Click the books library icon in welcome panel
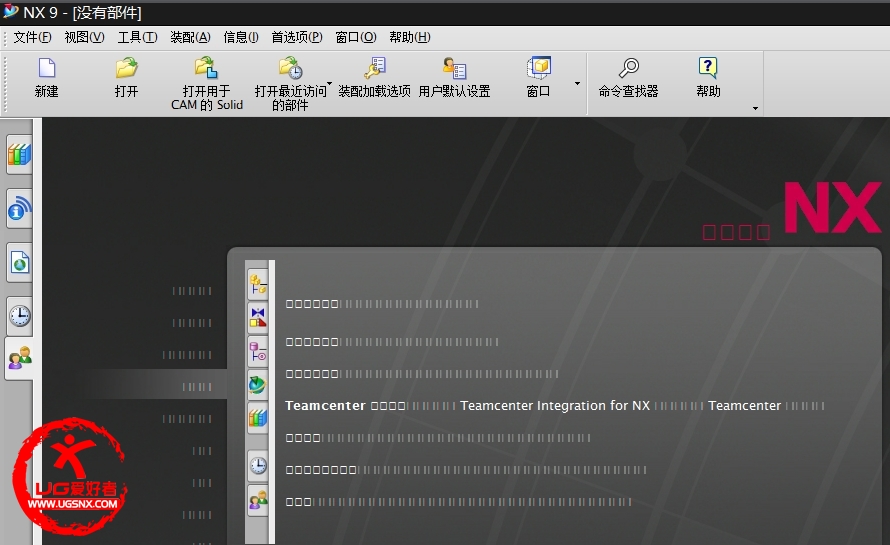The image size is (890, 545). tap(258, 419)
